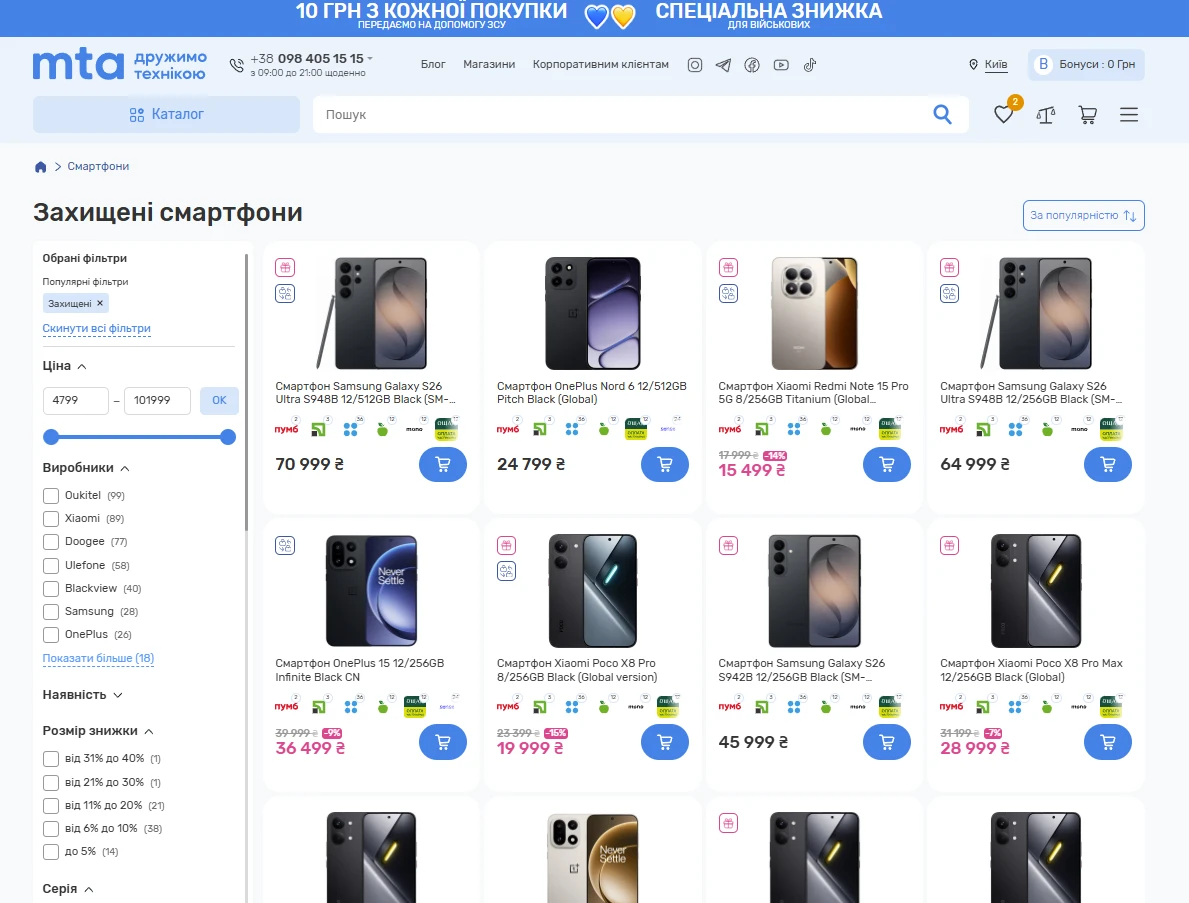Image resolution: width=1189 pixels, height=903 pixels.
Task: Open the Каталог menu button
Action: click(x=166, y=114)
